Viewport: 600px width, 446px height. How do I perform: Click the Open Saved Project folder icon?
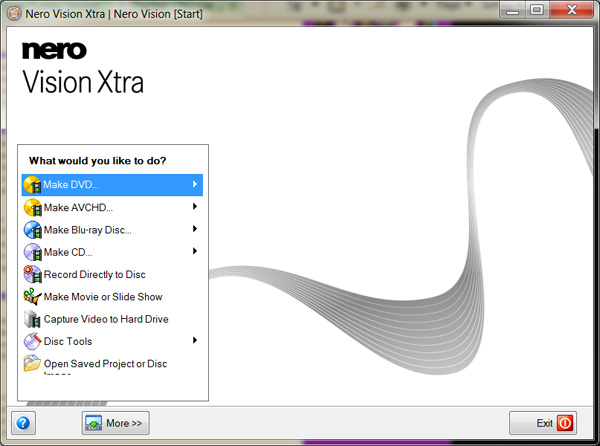click(x=33, y=363)
